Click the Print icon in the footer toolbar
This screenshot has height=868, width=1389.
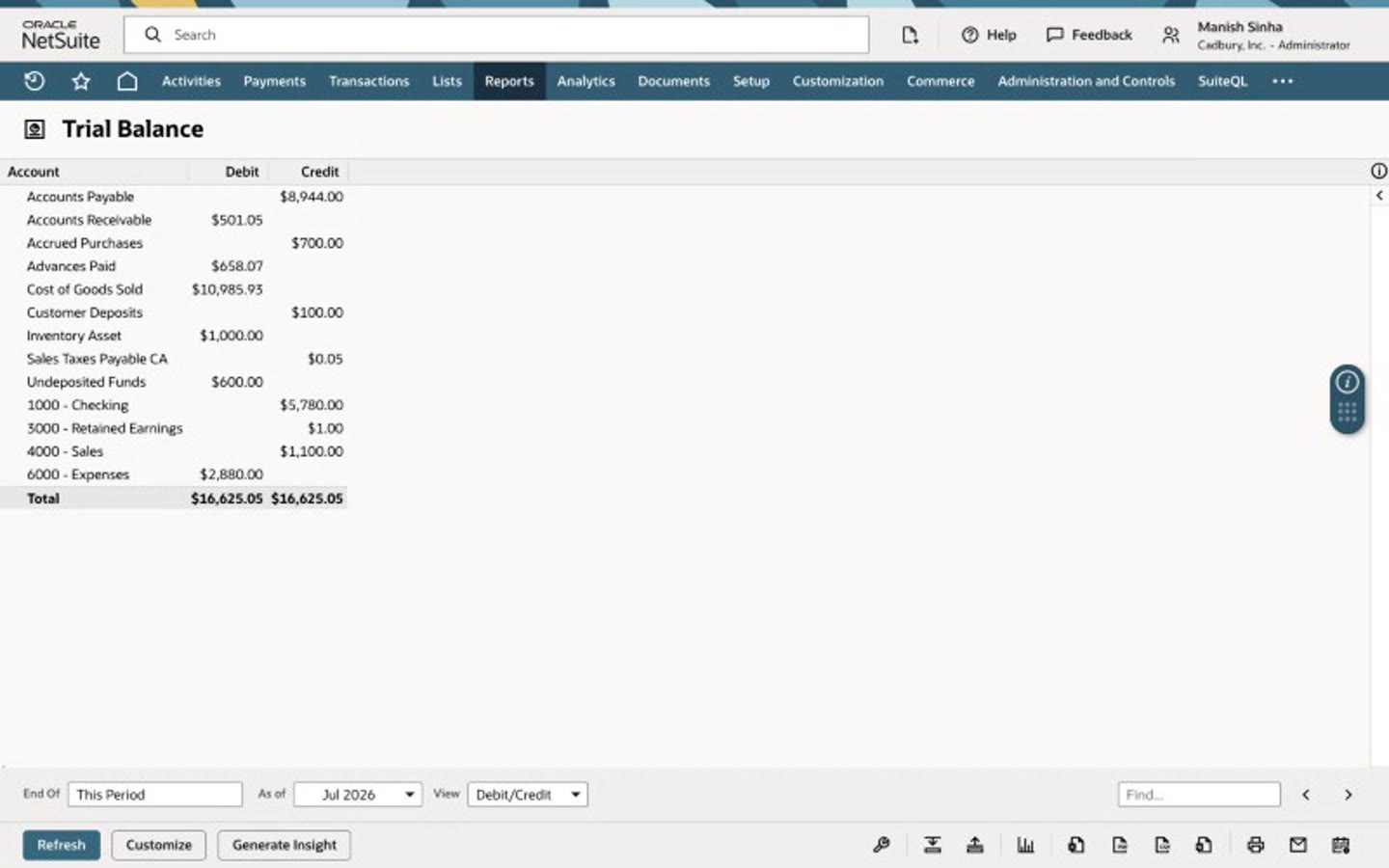1255,845
